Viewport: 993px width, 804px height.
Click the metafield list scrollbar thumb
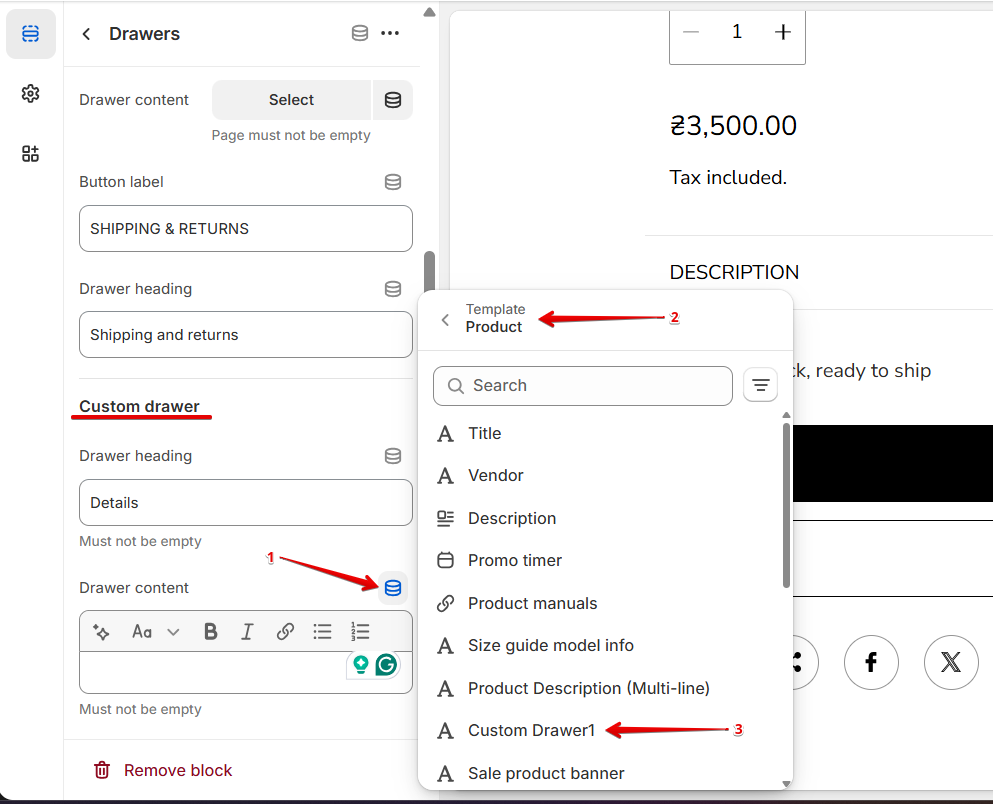786,505
